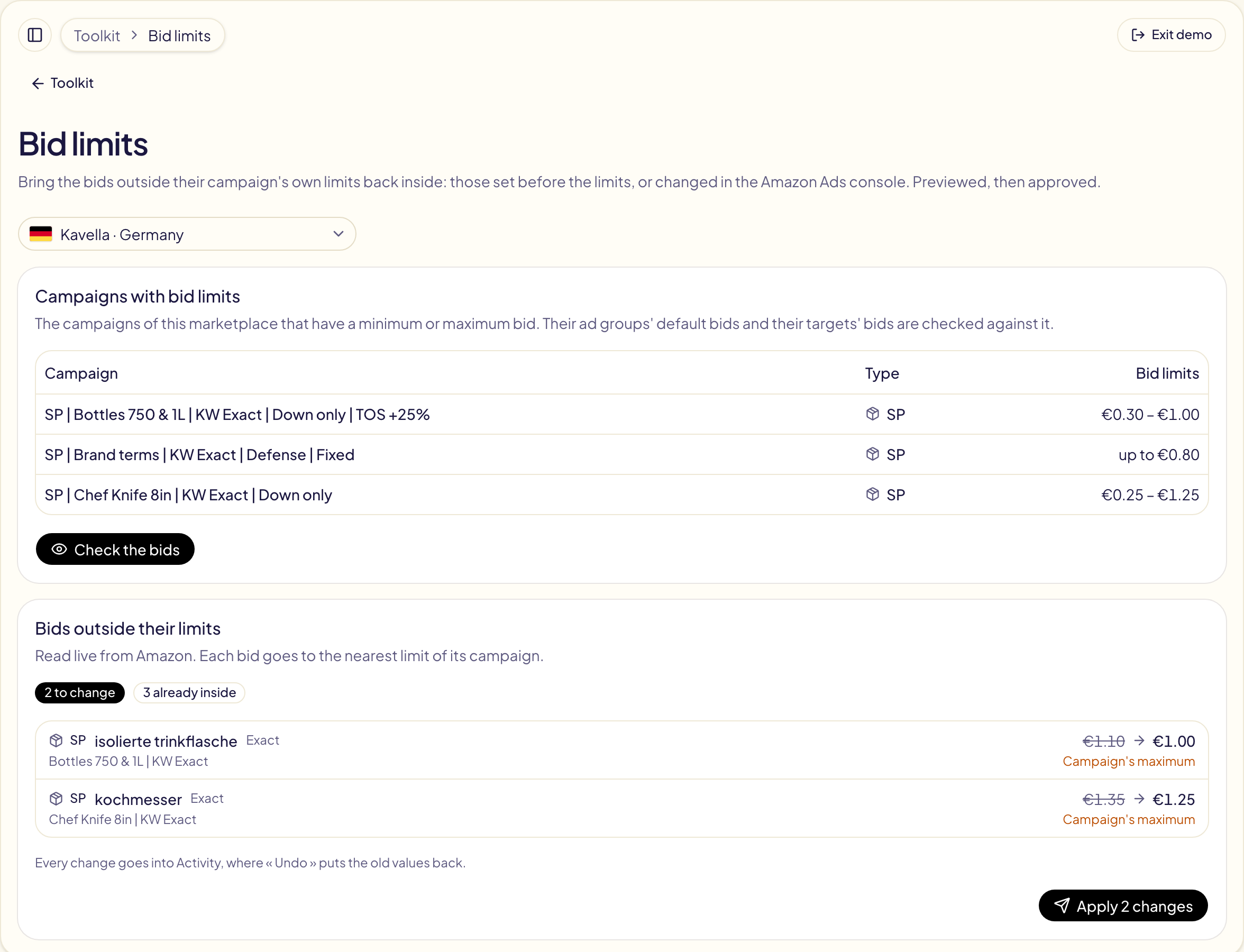Click ad group 'Bottles 750 & 1L | KW Exact'
Image resolution: width=1244 pixels, height=952 pixels.
tap(129, 762)
